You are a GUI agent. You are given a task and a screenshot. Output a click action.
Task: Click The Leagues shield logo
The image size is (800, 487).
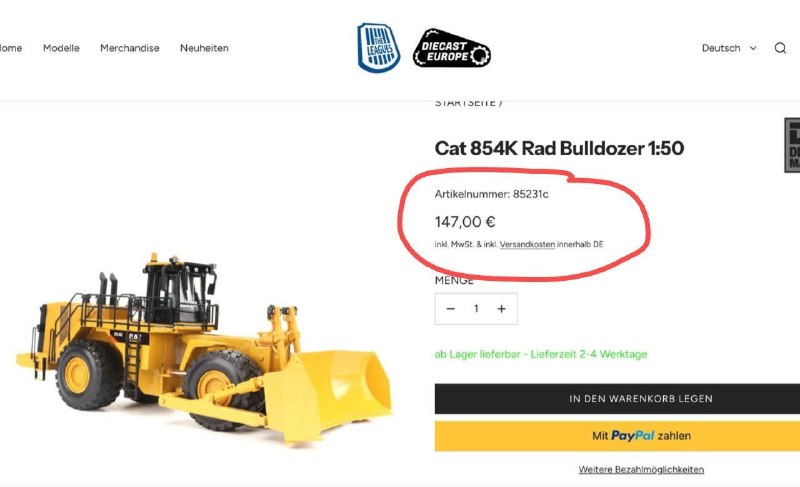378,47
